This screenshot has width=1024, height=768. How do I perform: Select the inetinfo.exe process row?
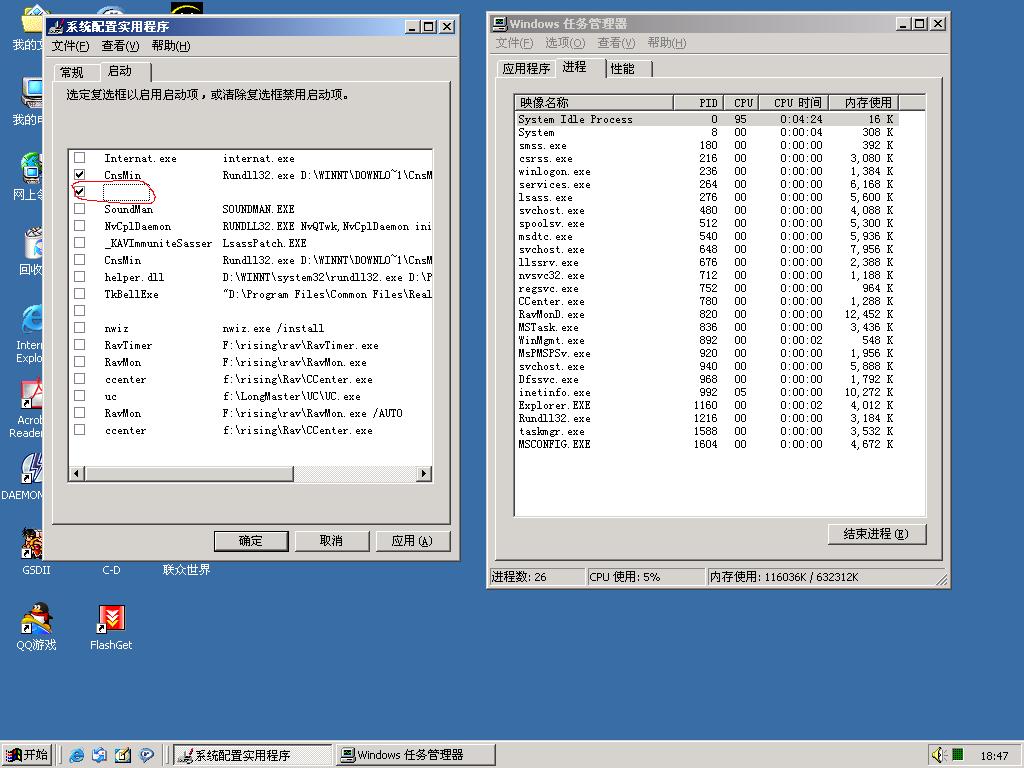pyautogui.click(x=707, y=392)
